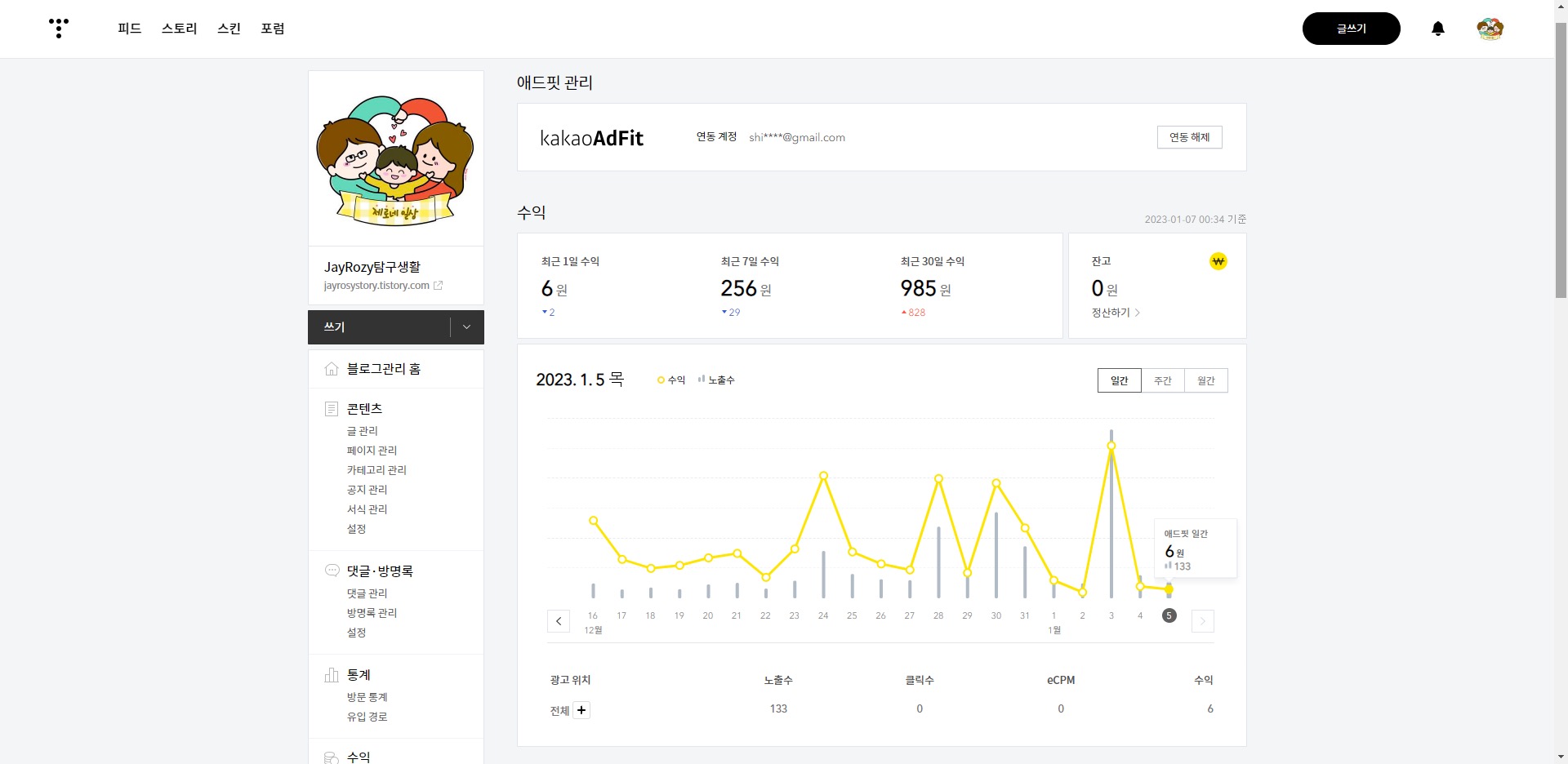
Task: Click the 통계 bar chart icon
Action: (x=332, y=675)
